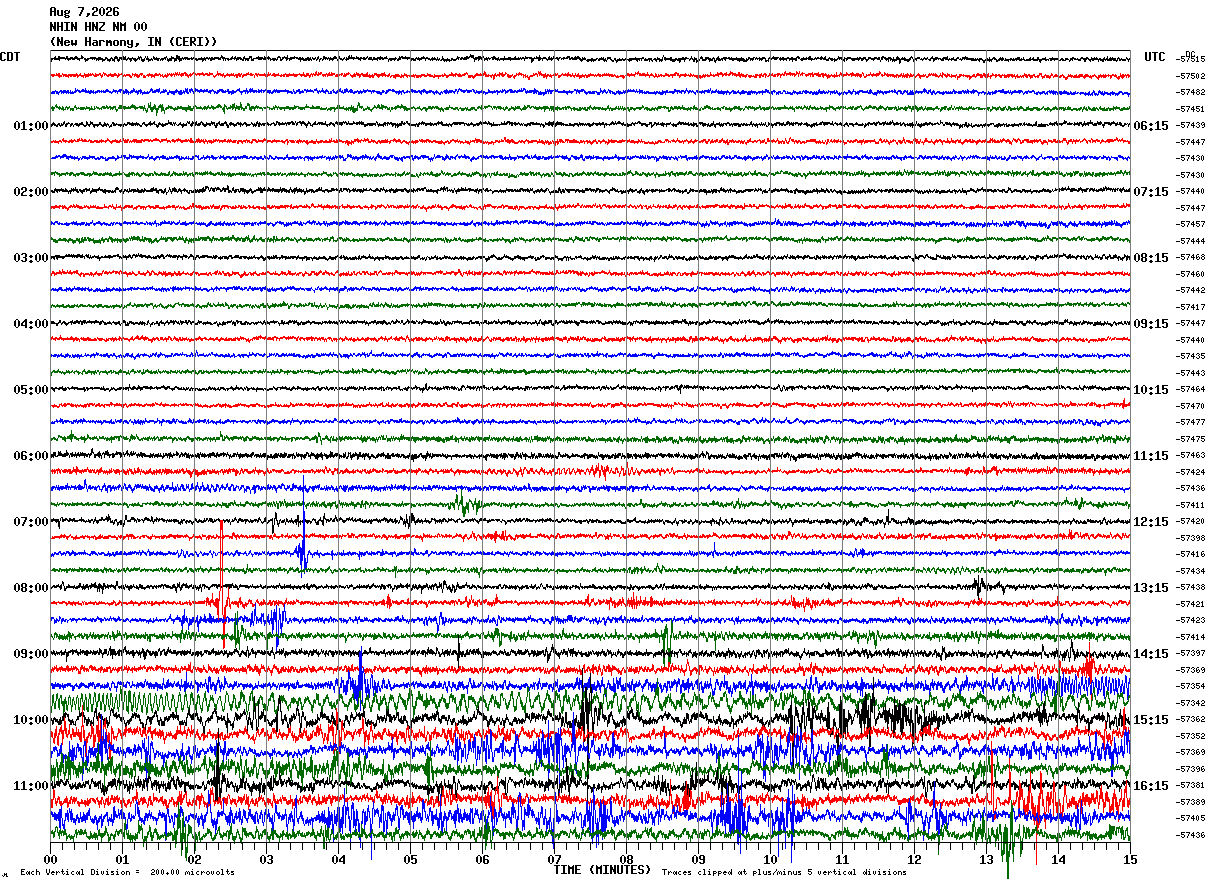Click the '(New Harmony, IN (CERI))' station name
This screenshot has width=1210, height=886.
tap(133, 42)
